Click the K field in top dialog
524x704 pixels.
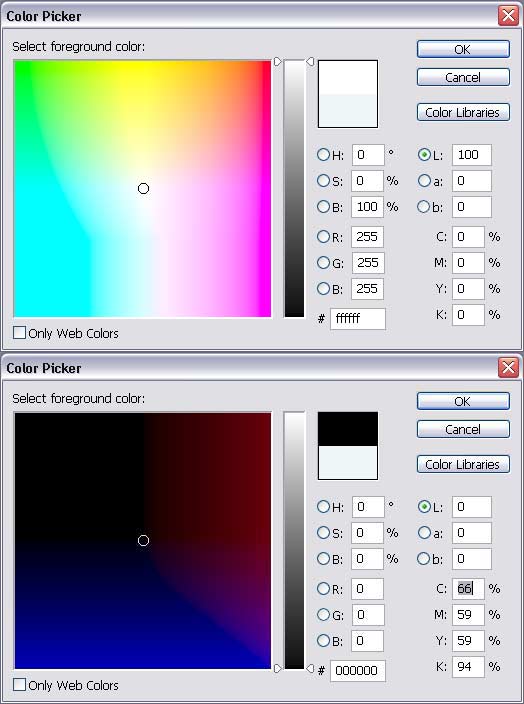click(x=468, y=314)
